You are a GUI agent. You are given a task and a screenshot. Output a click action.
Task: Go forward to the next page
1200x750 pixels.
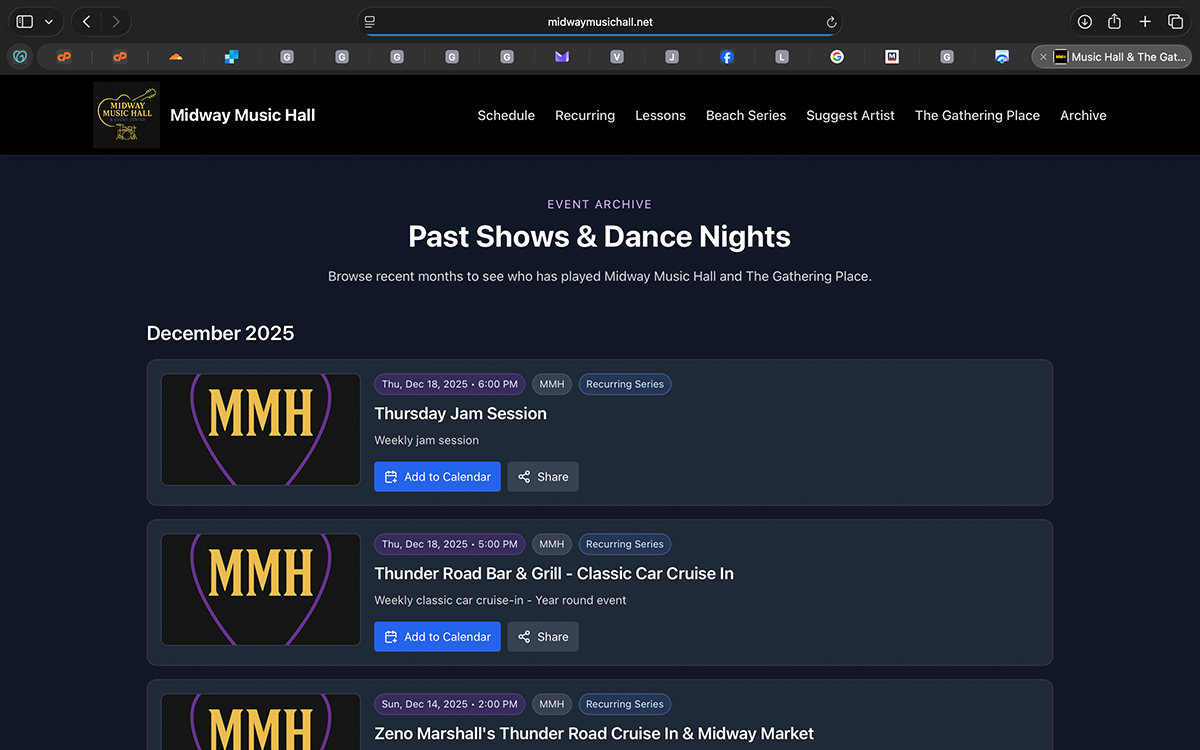[116, 21]
